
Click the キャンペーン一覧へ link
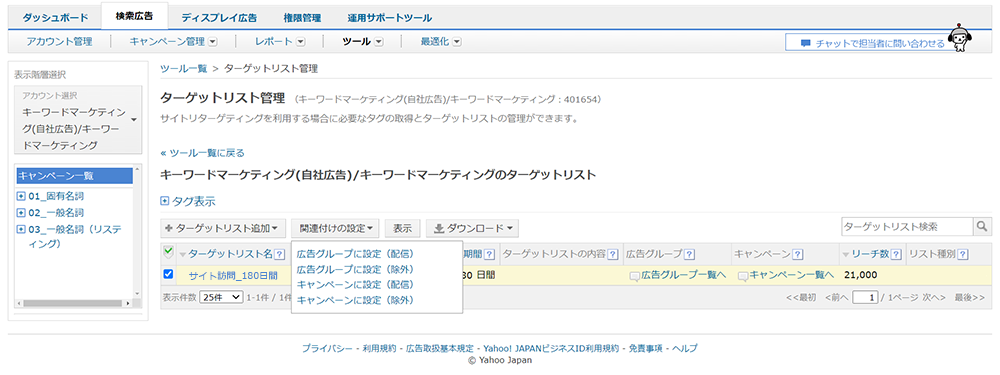791,275
